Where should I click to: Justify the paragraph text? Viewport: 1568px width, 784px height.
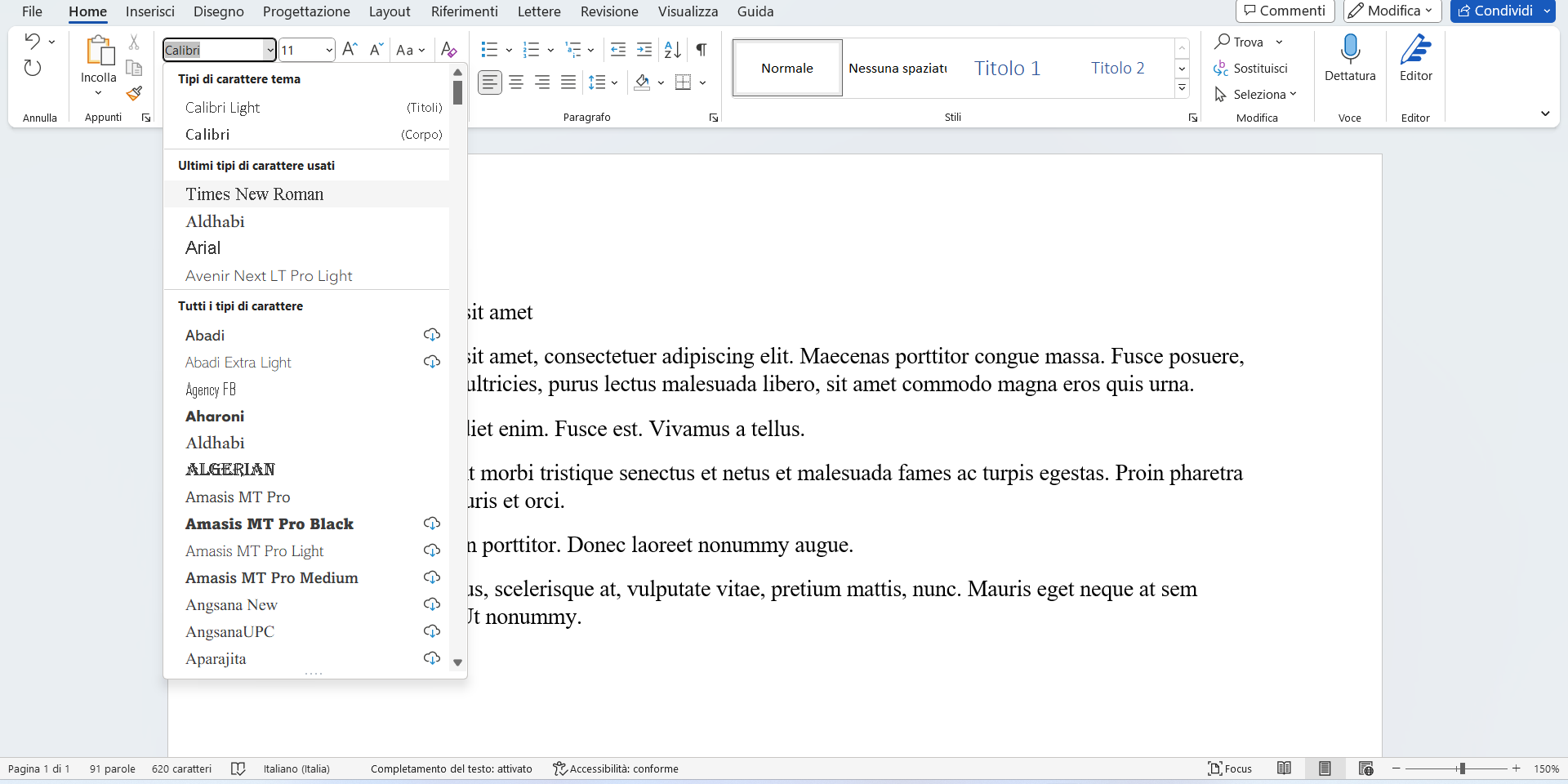[568, 82]
